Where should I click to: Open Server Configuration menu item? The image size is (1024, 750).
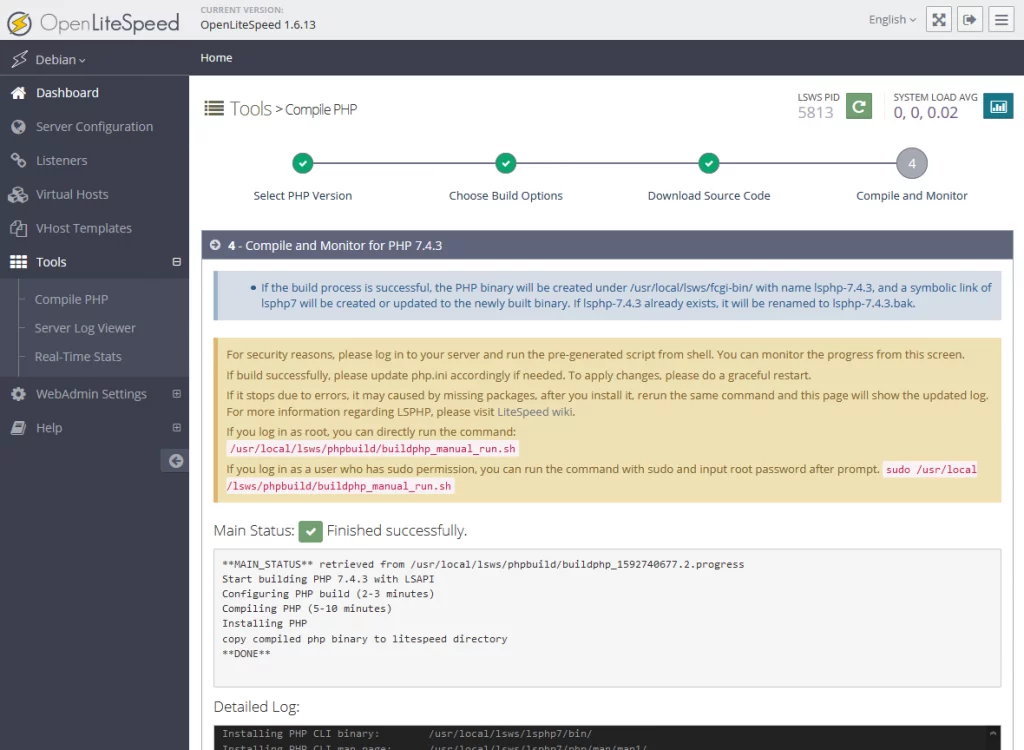95,127
